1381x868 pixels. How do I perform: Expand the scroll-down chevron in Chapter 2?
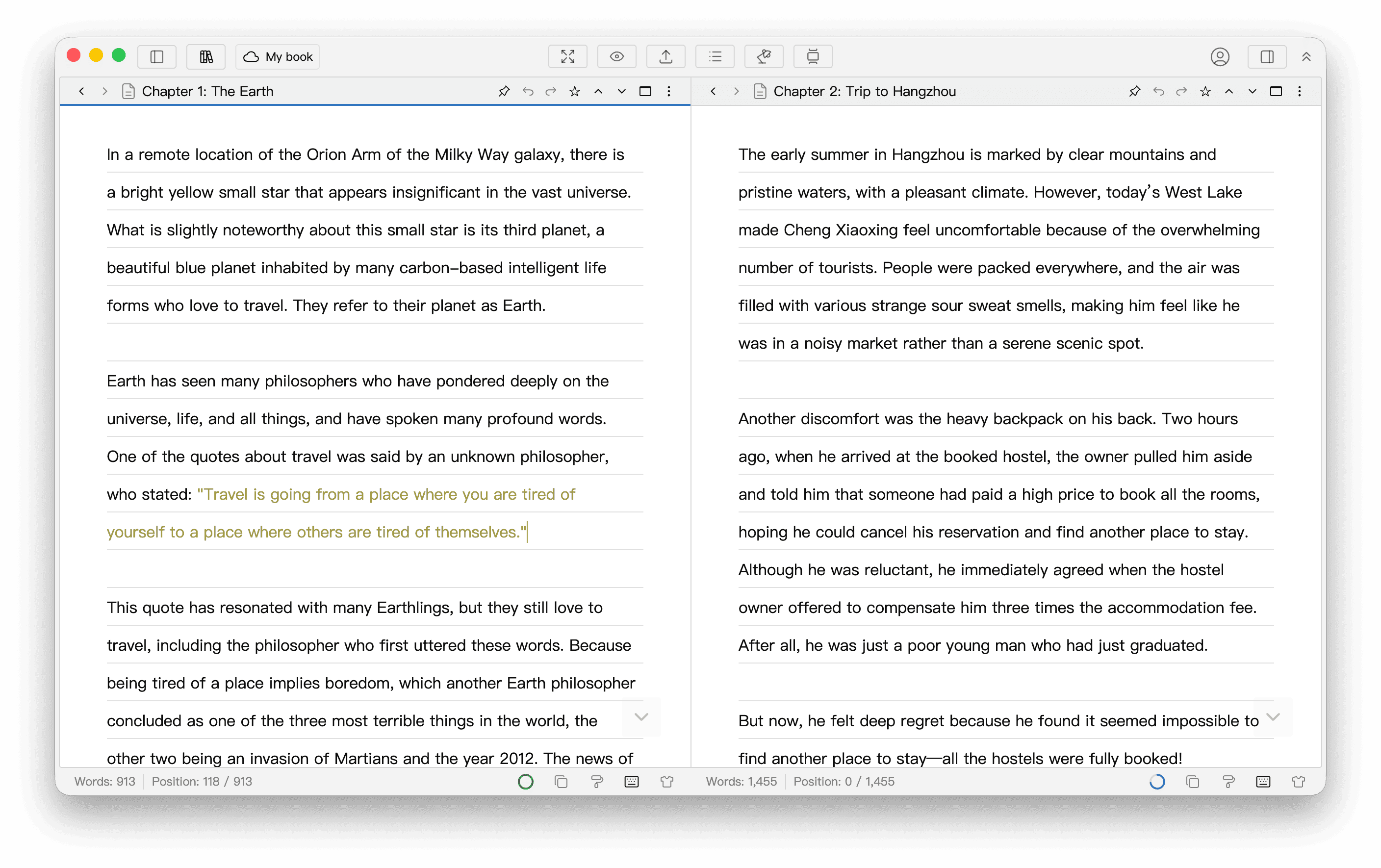[1273, 716]
